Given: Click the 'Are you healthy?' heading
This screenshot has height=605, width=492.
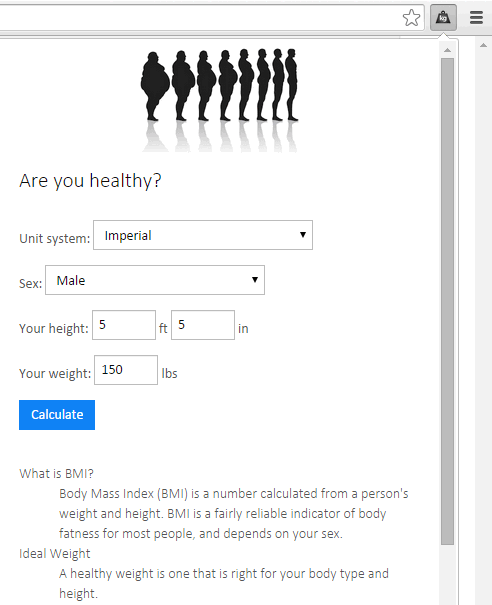Looking at the screenshot, I should pos(90,181).
